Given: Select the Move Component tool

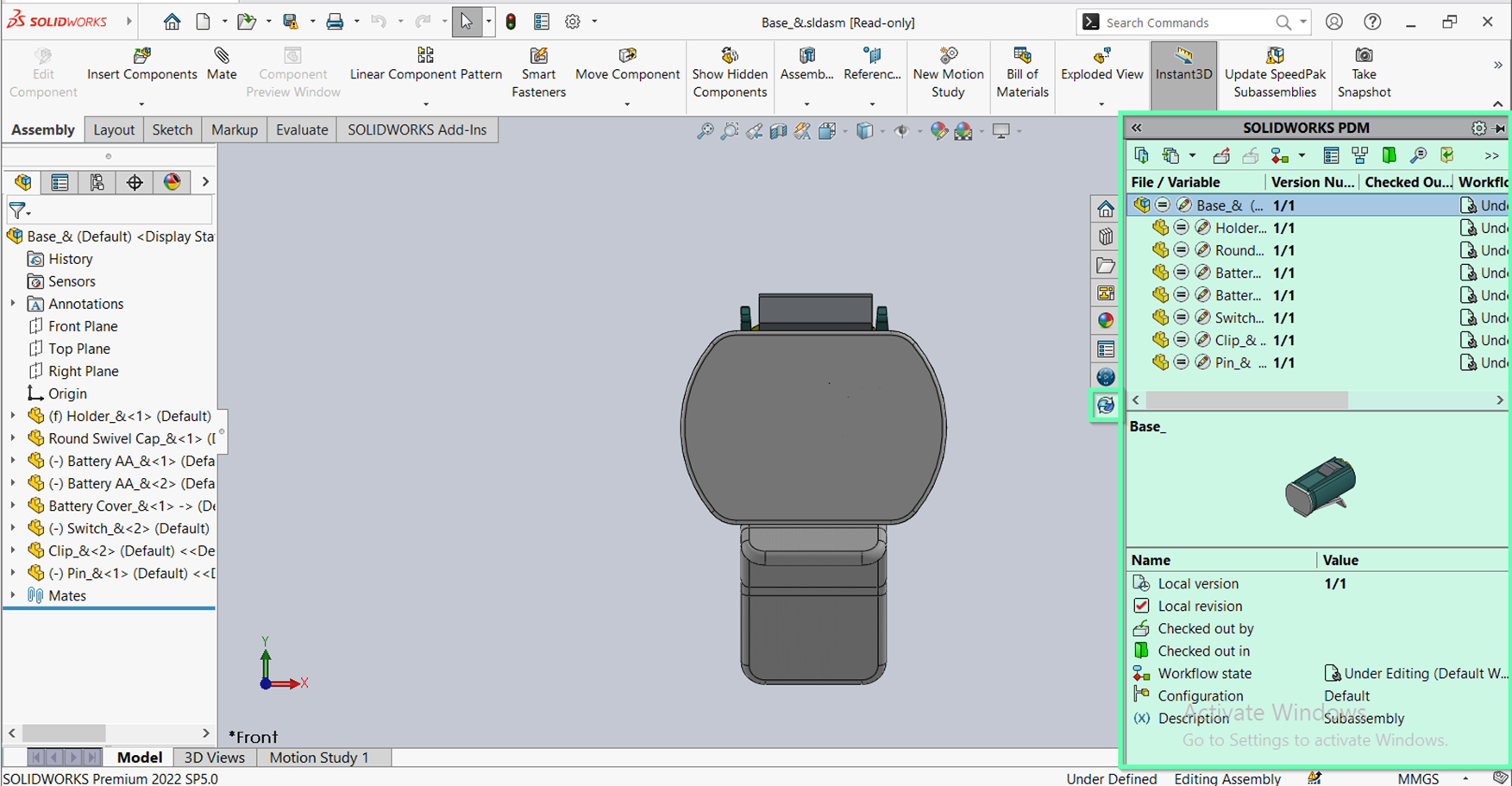Looking at the screenshot, I should click(x=627, y=67).
